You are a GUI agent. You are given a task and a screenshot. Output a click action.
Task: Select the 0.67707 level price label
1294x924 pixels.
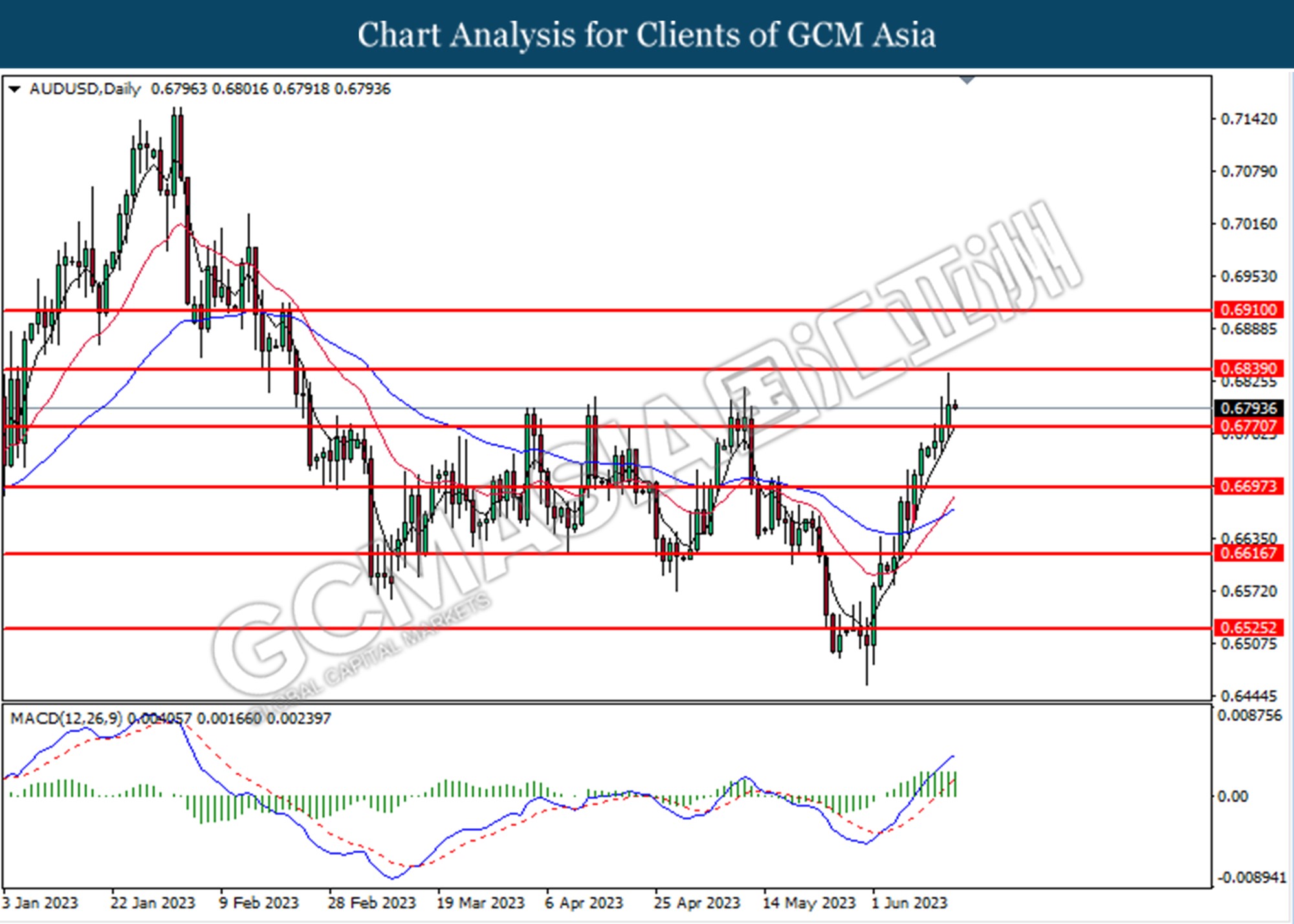pos(1248,426)
